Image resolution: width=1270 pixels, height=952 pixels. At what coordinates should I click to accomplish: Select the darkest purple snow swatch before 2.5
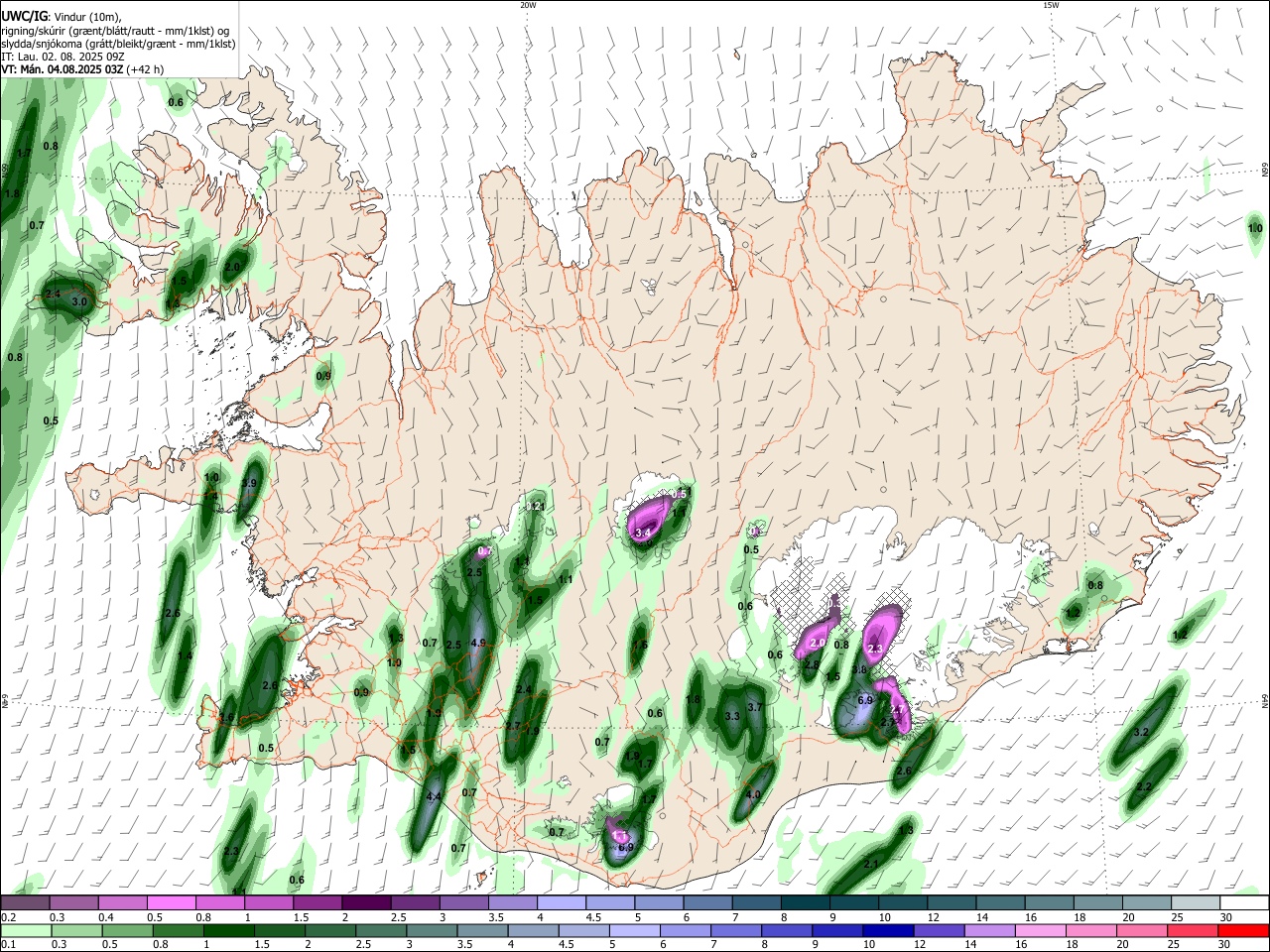pyautogui.click(x=365, y=902)
